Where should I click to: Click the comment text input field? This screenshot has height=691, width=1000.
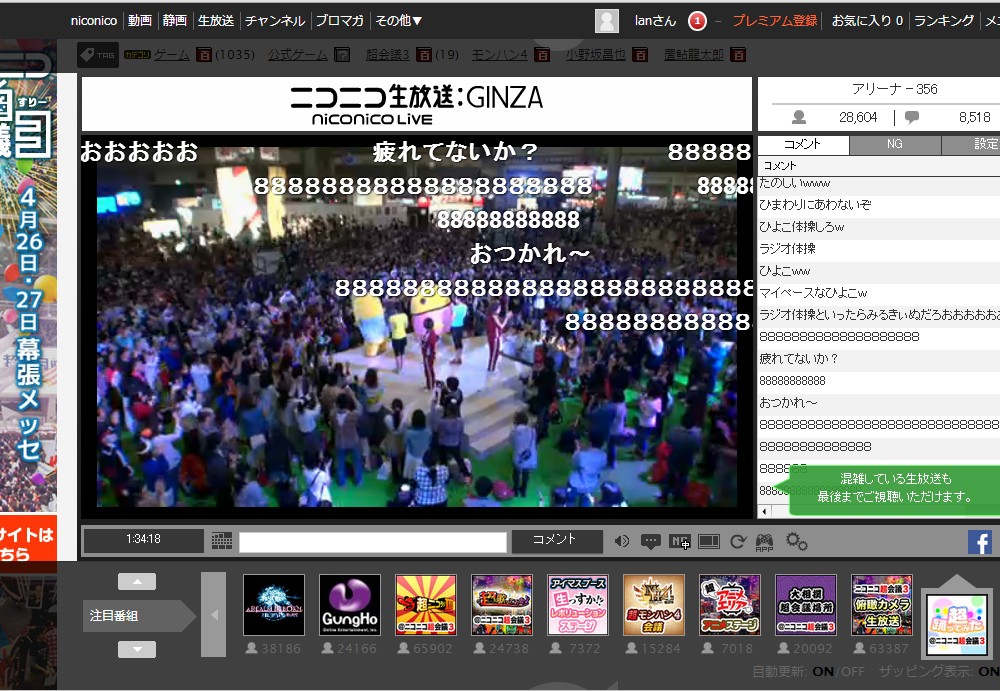373,542
